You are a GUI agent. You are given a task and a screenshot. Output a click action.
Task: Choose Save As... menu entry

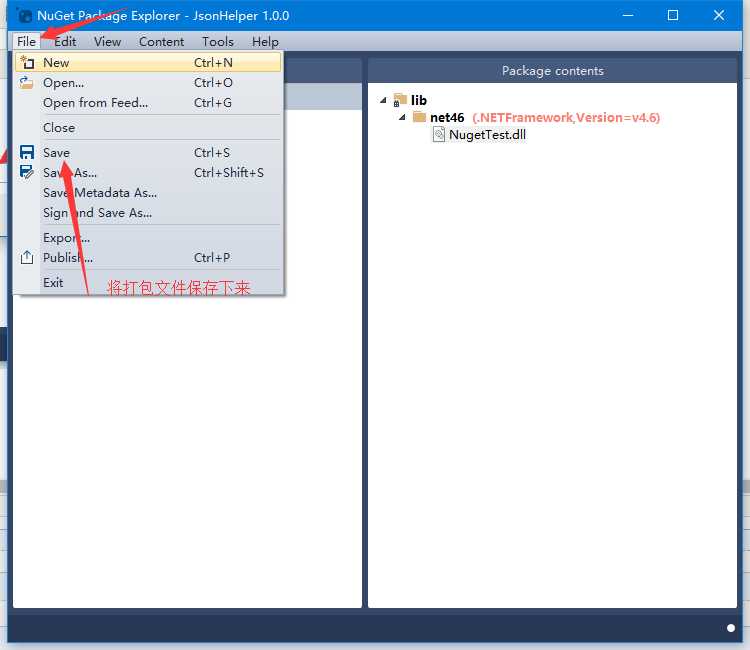(148, 173)
